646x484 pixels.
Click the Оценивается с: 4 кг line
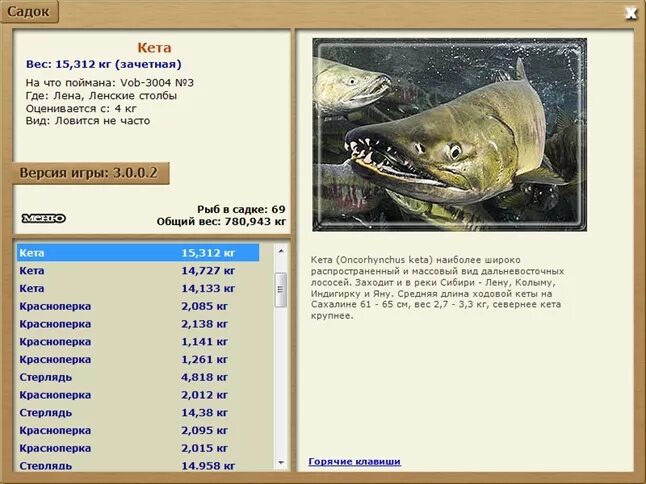81,108
